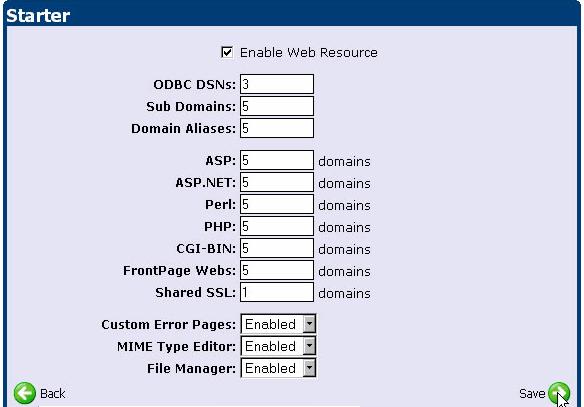Click the Back text link
Image resolution: width=584 pixels, height=407 pixels.
click(x=53, y=393)
